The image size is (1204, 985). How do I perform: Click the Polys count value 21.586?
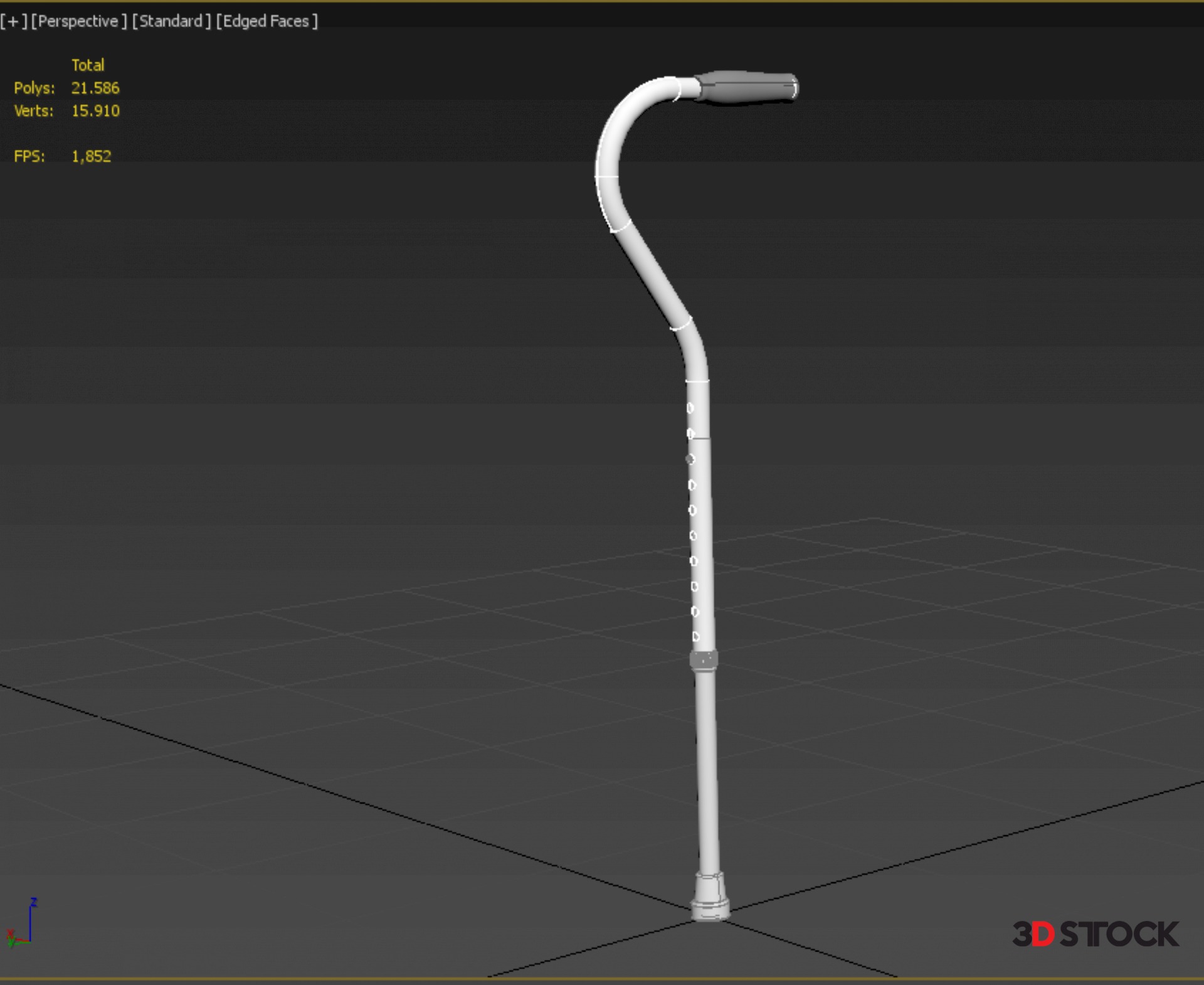(95, 88)
